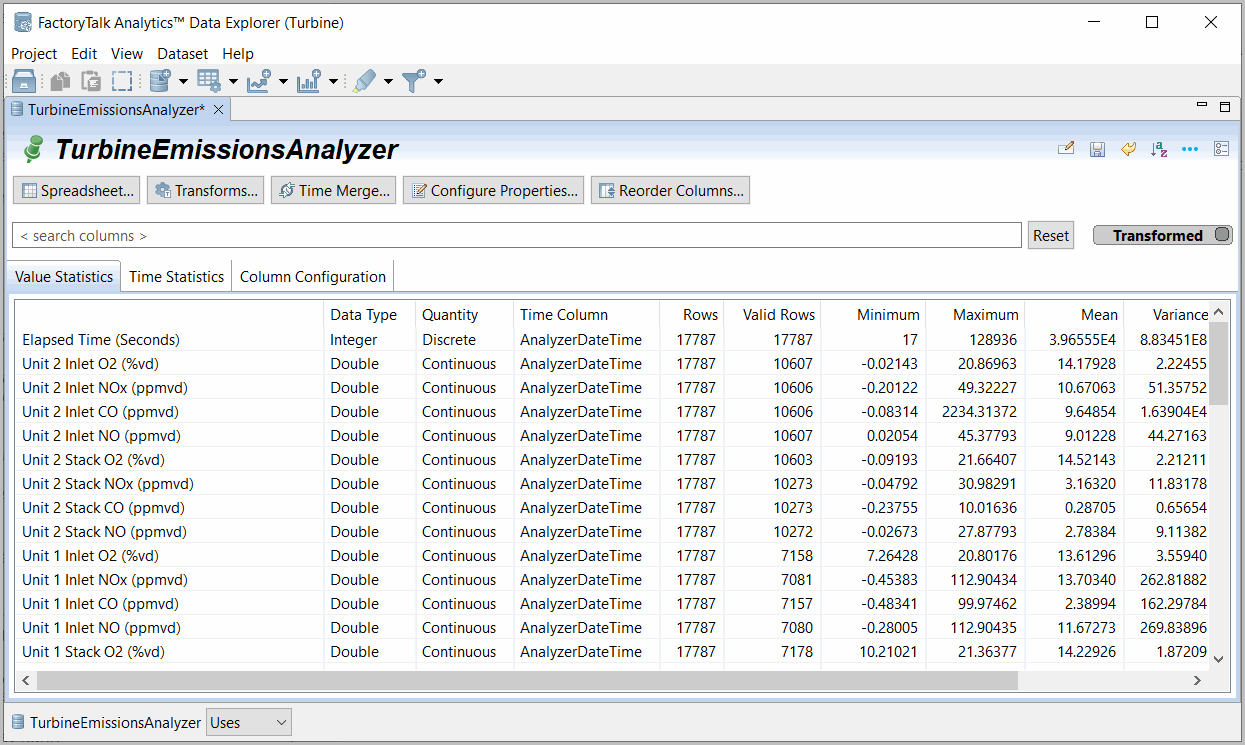Switch to the Time Statistics tab
This screenshot has width=1245, height=745.
click(x=176, y=277)
